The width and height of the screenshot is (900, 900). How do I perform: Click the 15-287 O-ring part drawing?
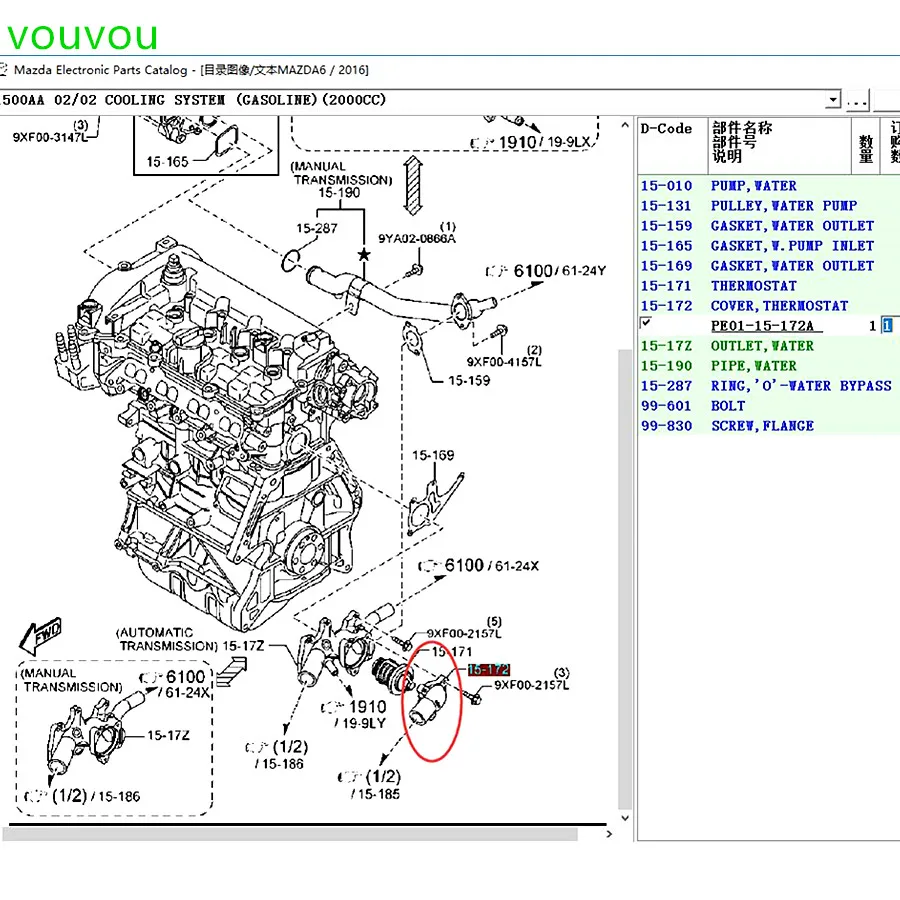tap(290, 261)
